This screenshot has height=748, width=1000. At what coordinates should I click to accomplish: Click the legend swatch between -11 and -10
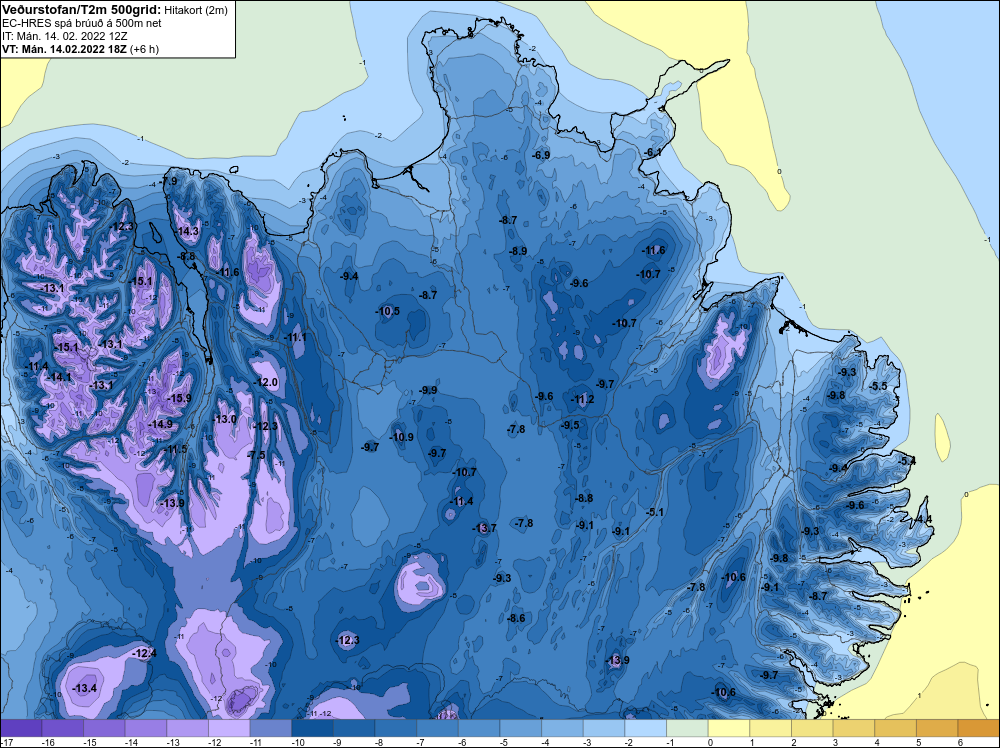pos(271,728)
